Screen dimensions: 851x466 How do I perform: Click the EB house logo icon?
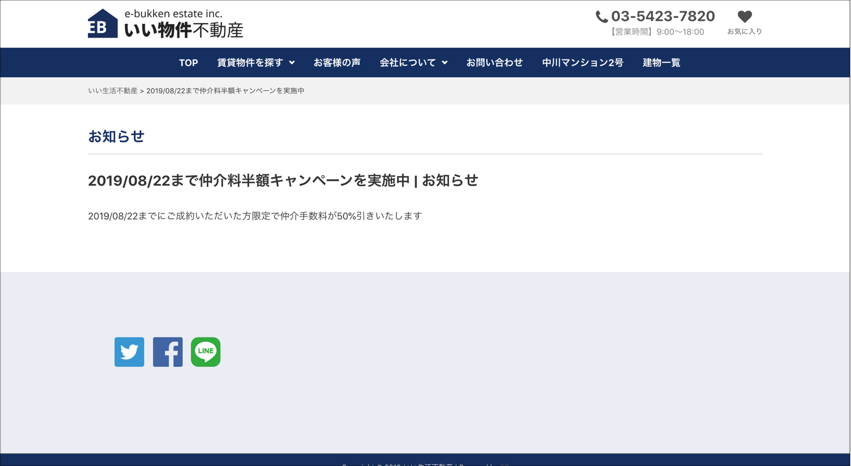pyautogui.click(x=102, y=24)
